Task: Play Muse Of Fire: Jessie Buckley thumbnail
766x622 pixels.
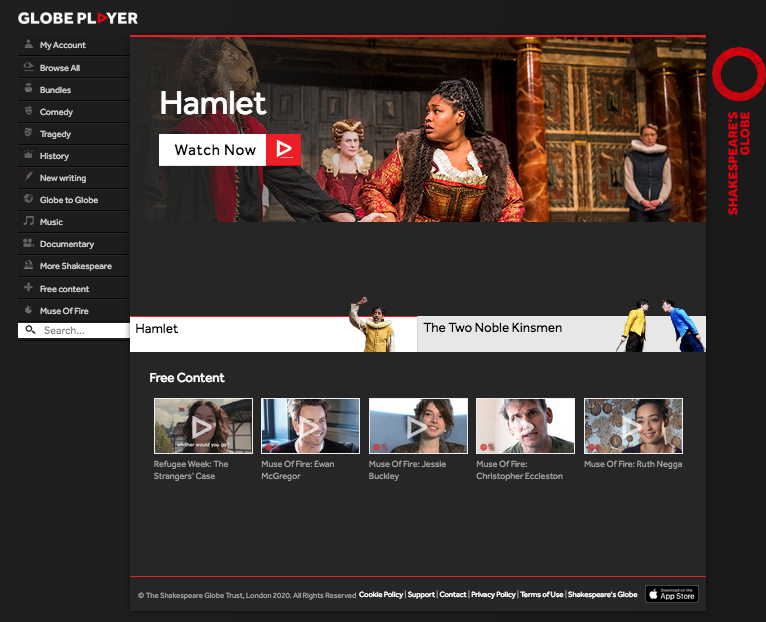Action: [x=418, y=426]
